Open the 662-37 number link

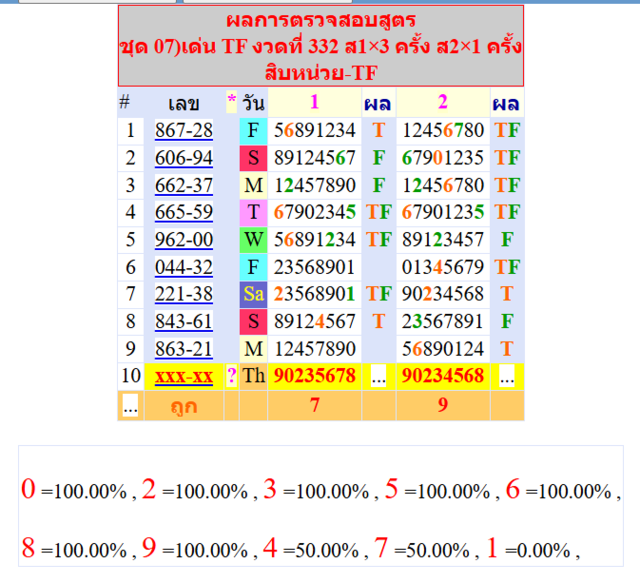[184, 185]
